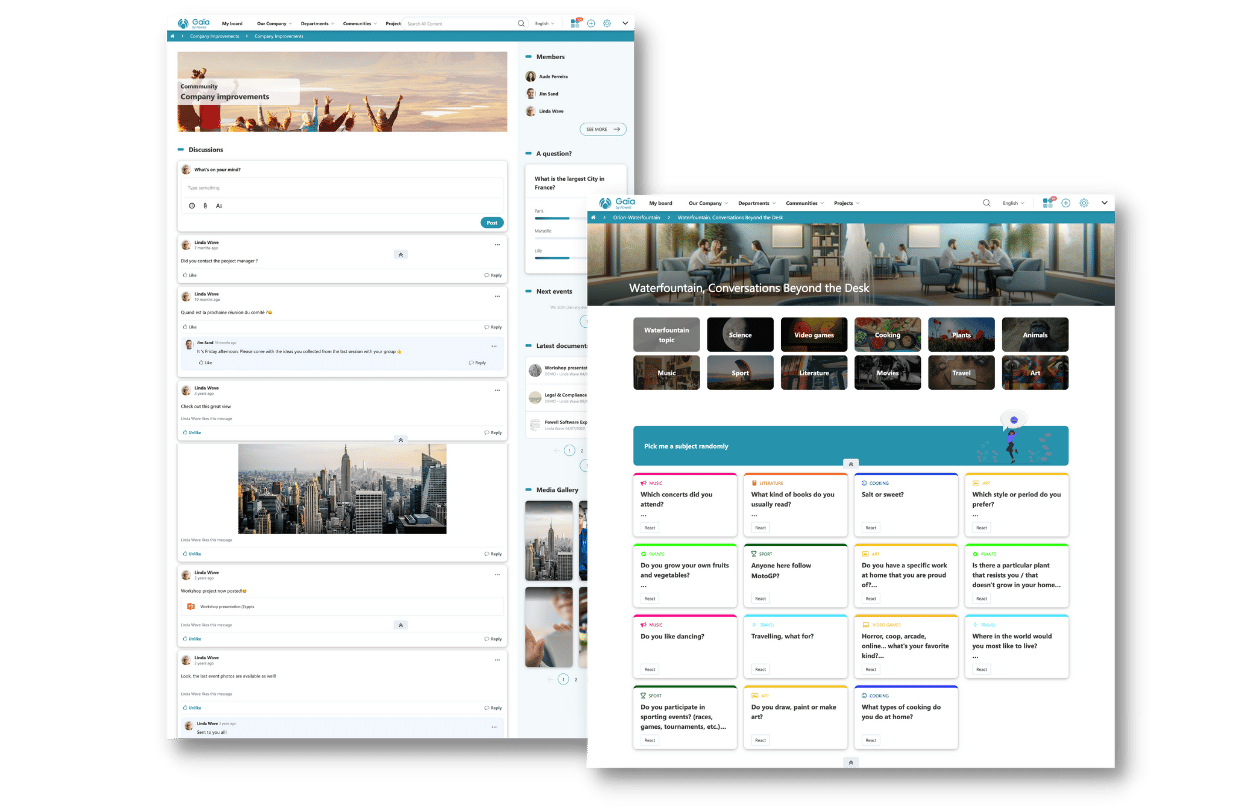Viewport: 1238px width, 810px height.
Task: Like Jim Sand's reply about Friday afternoon
Action: pyautogui.click(x=205, y=362)
